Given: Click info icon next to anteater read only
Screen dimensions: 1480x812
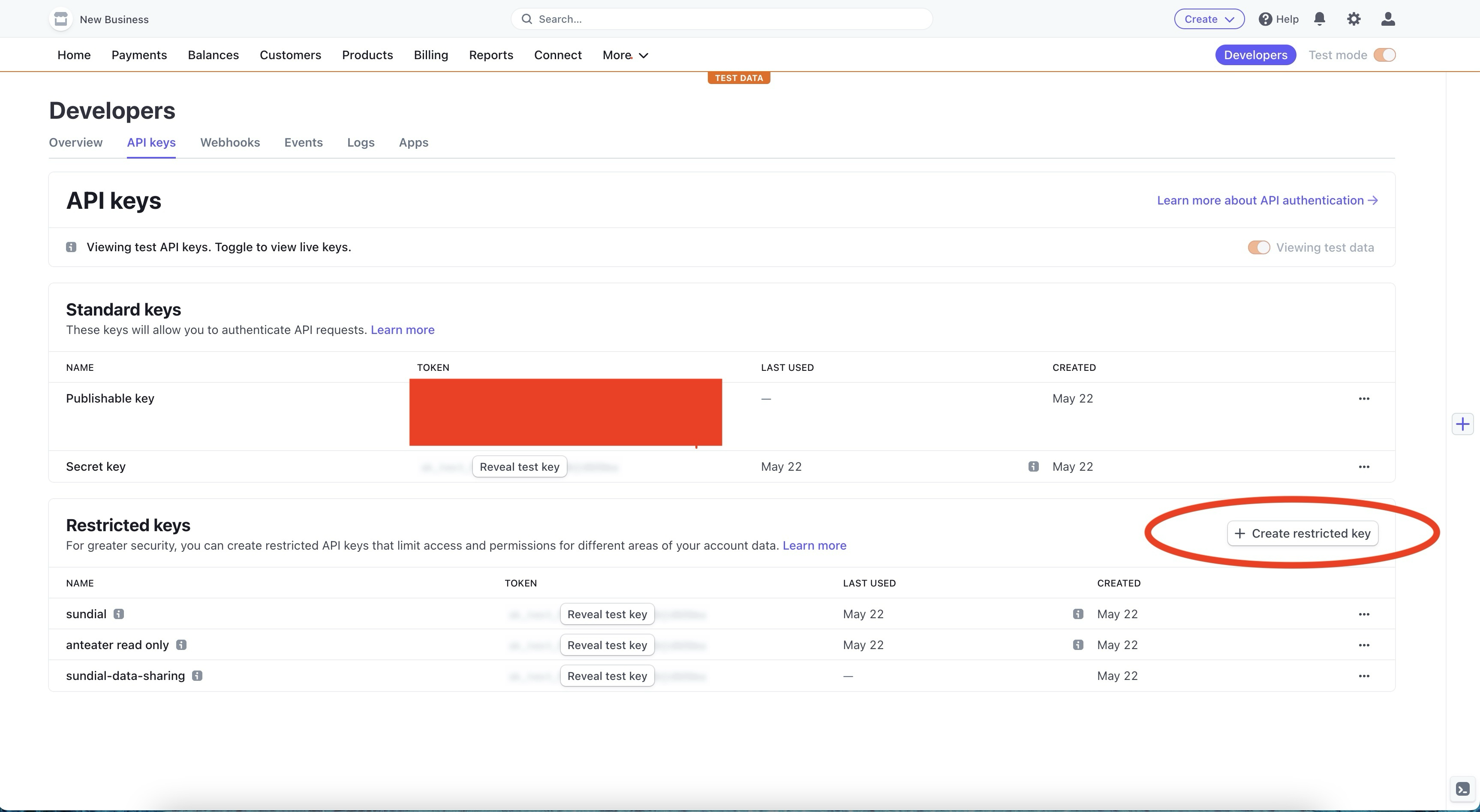Looking at the screenshot, I should [x=181, y=645].
